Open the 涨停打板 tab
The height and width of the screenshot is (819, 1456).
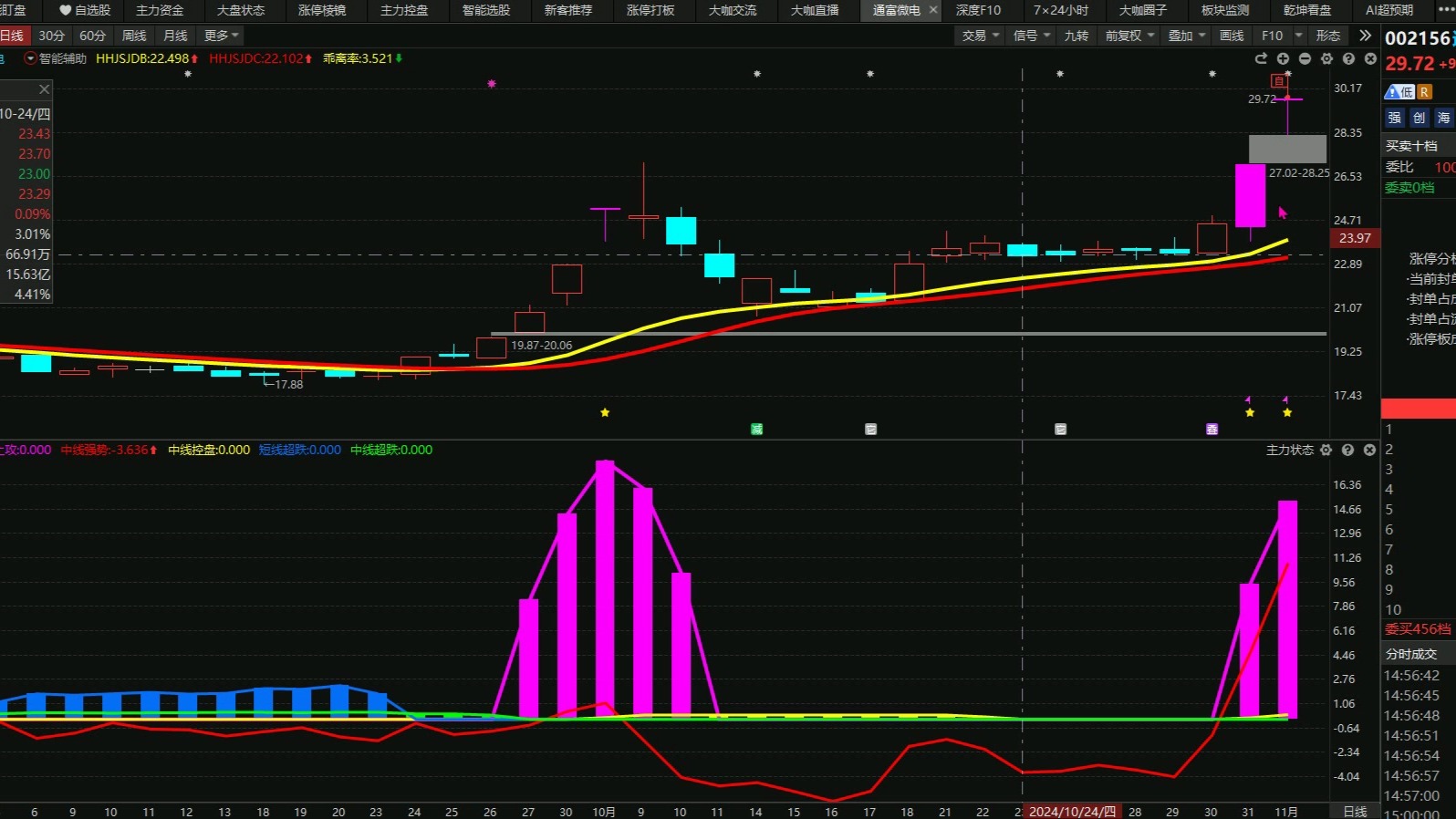click(x=650, y=10)
